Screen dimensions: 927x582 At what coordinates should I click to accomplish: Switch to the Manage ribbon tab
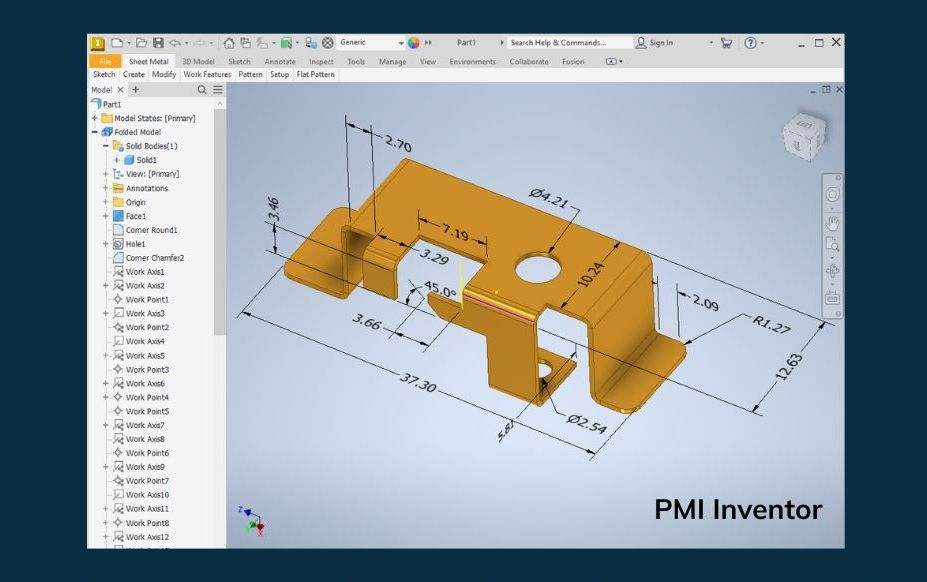[393, 62]
